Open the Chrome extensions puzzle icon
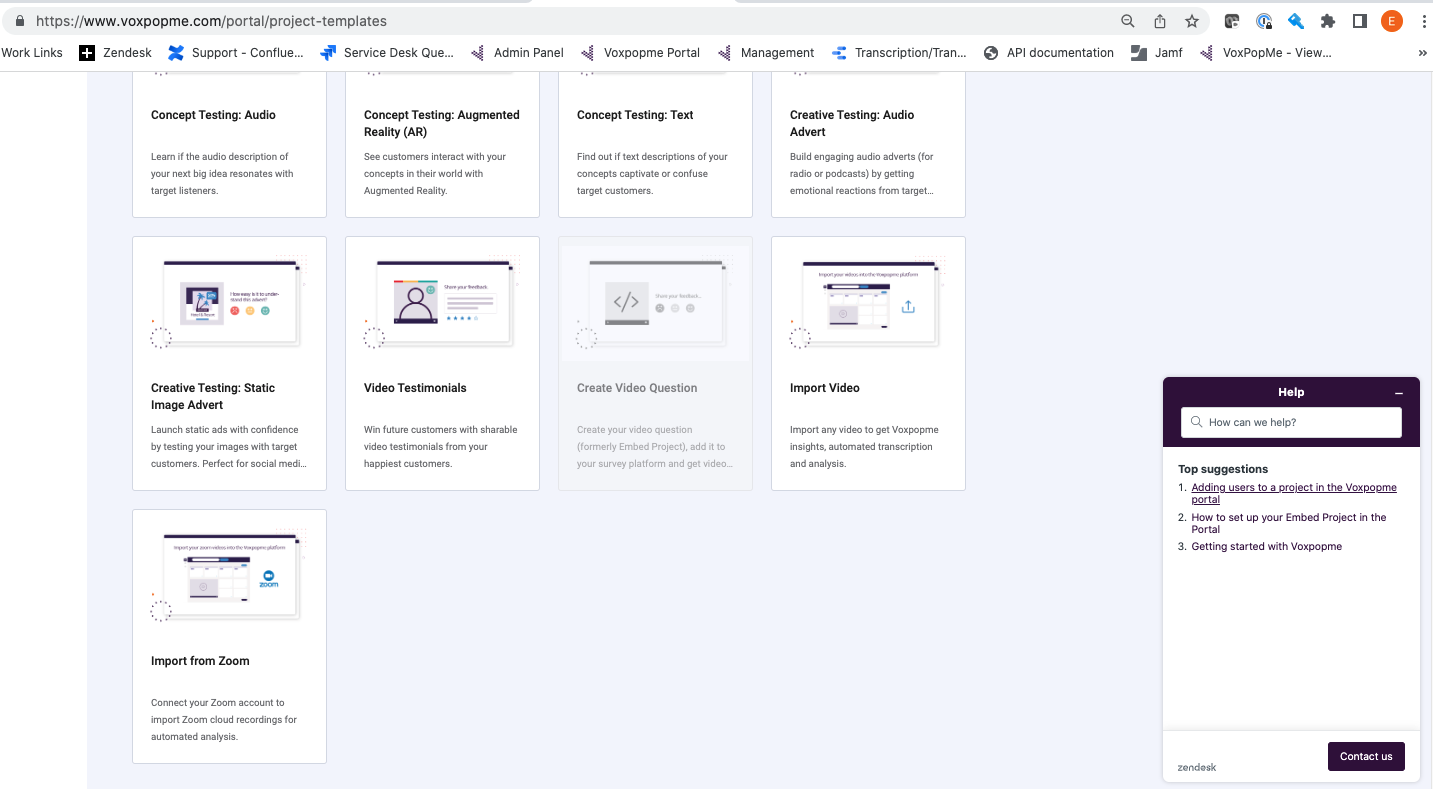Viewport: 1433px width, 789px height. click(x=1328, y=21)
